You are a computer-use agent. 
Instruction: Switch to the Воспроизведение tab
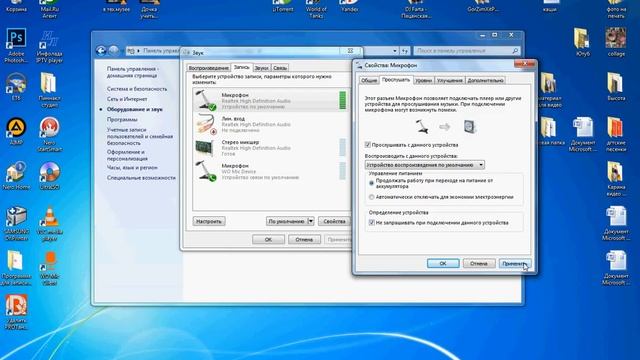tap(209, 68)
